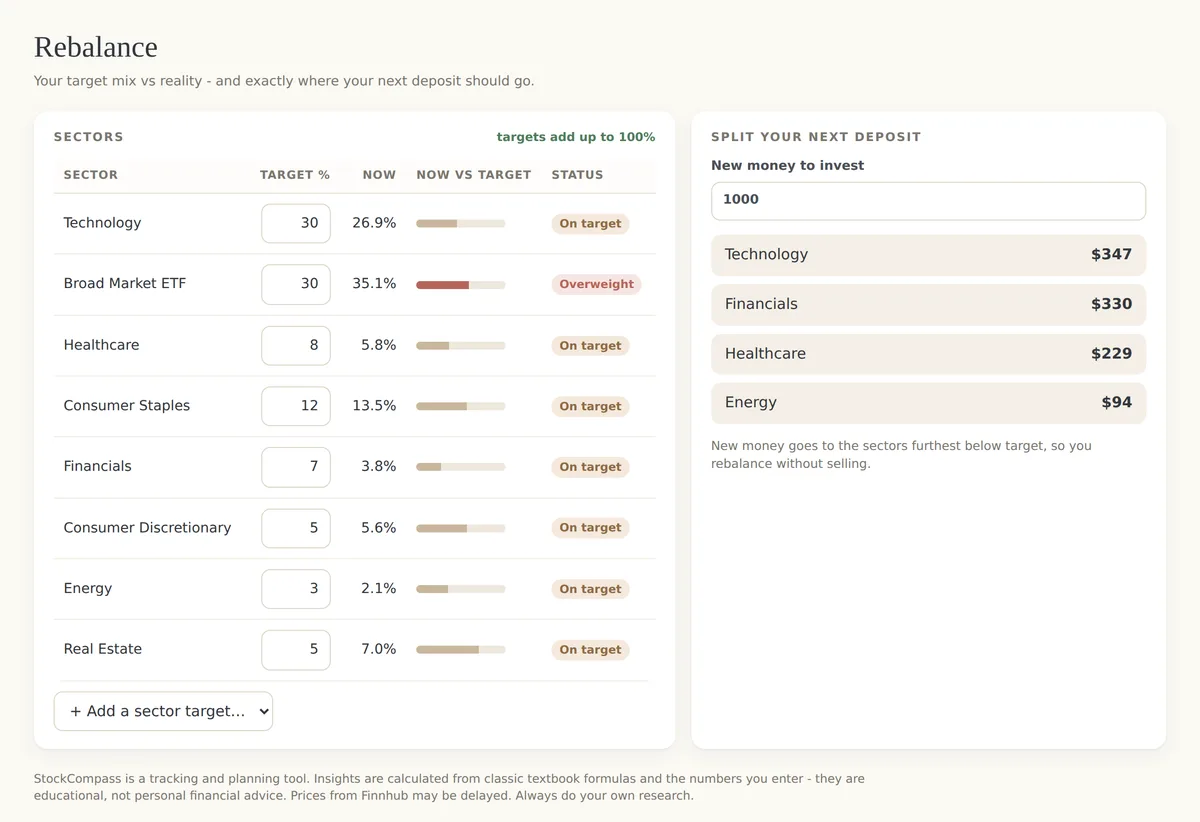The height and width of the screenshot is (822, 1200).
Task: Click the SECTORS panel heading
Action: point(89,137)
